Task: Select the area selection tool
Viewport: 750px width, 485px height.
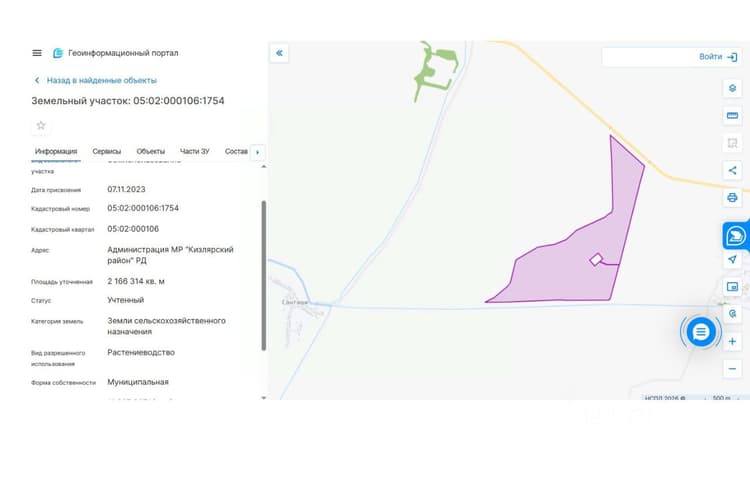Action: pyautogui.click(x=732, y=143)
